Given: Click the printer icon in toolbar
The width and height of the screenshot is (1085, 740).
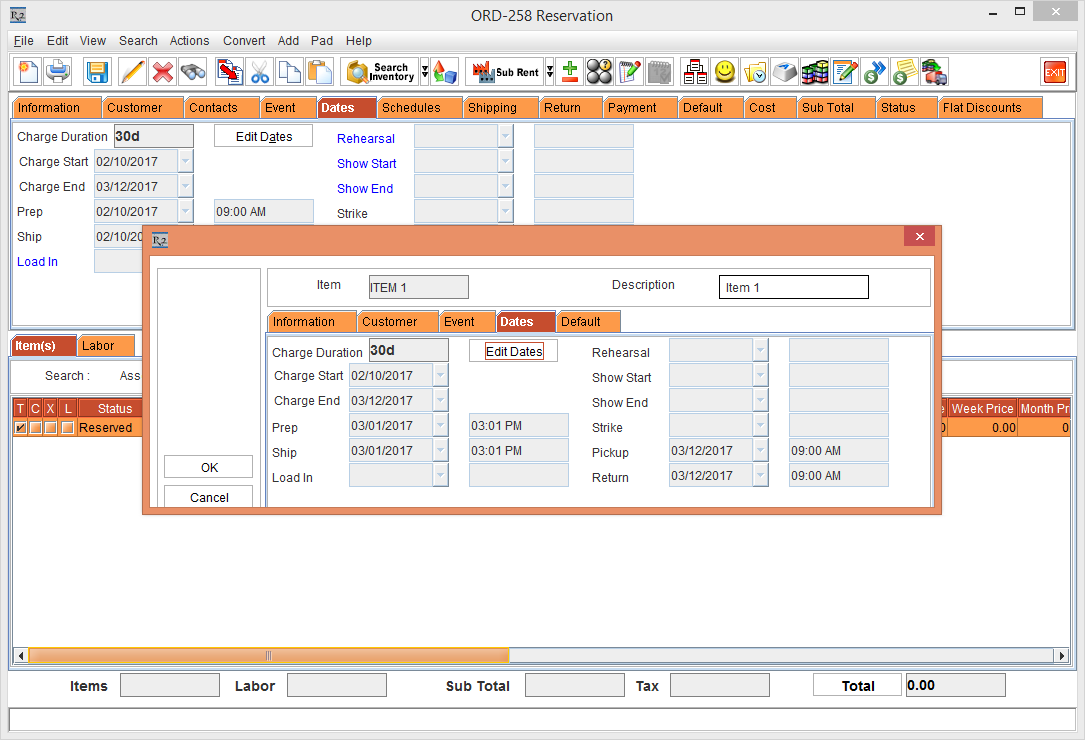Looking at the screenshot, I should pos(58,72).
